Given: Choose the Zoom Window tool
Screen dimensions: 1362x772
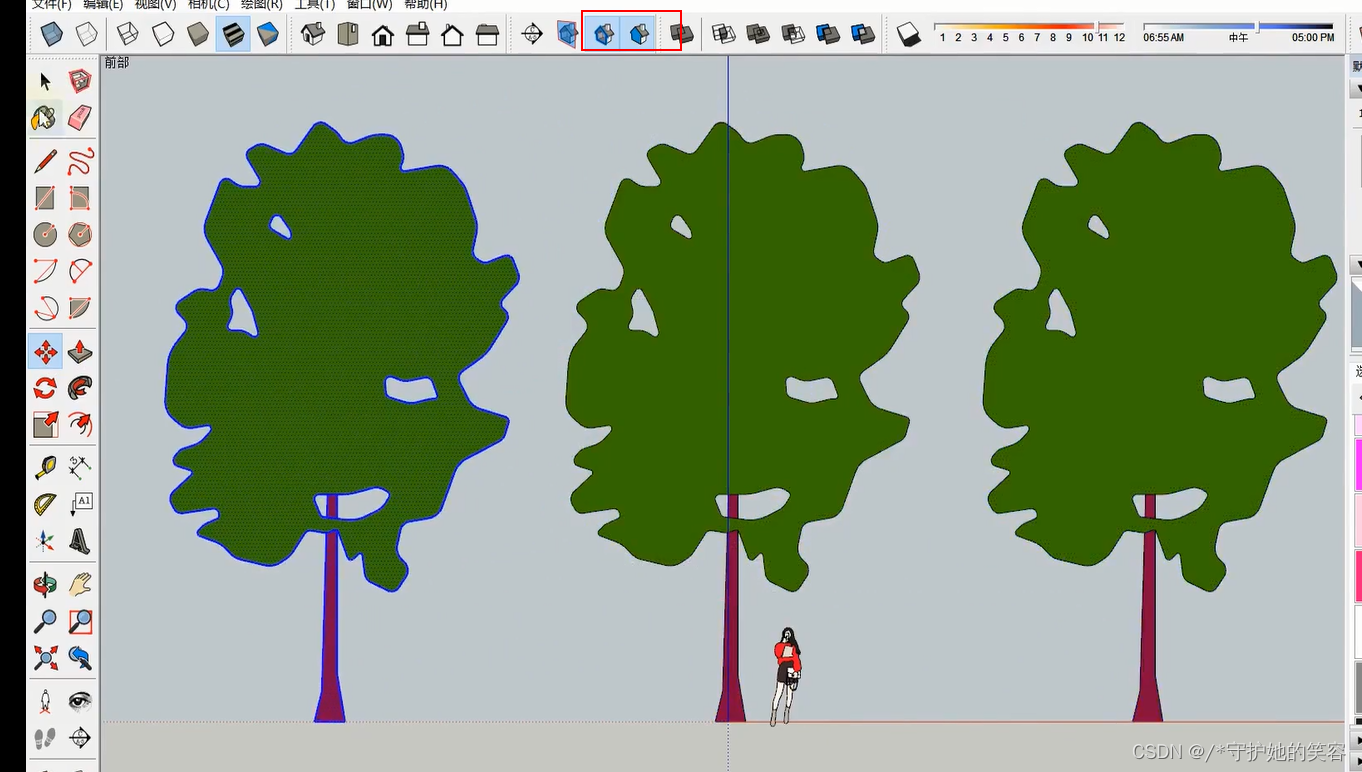Looking at the screenshot, I should [x=80, y=621].
